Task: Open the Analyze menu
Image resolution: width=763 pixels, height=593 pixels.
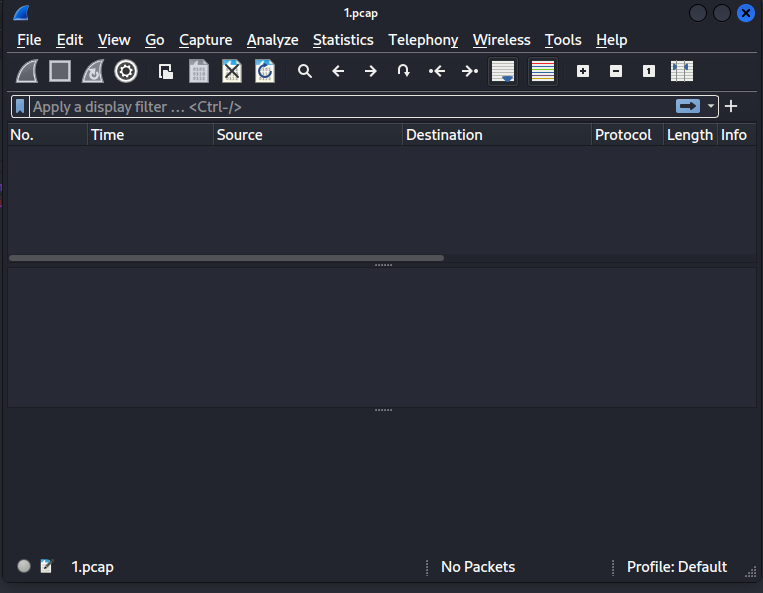Action: coord(272,40)
